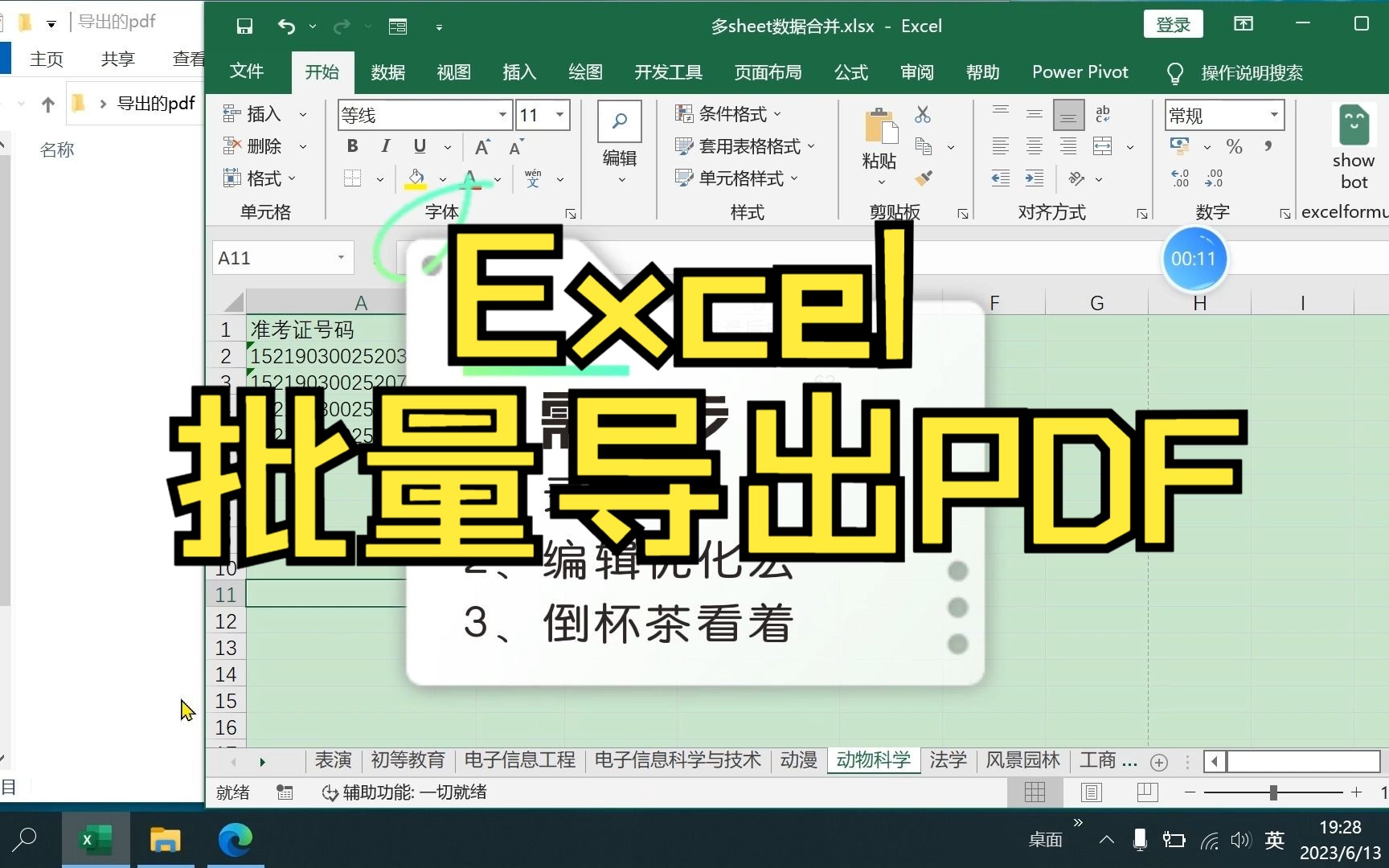
Task: Select align right icon
Action: click(x=1068, y=146)
